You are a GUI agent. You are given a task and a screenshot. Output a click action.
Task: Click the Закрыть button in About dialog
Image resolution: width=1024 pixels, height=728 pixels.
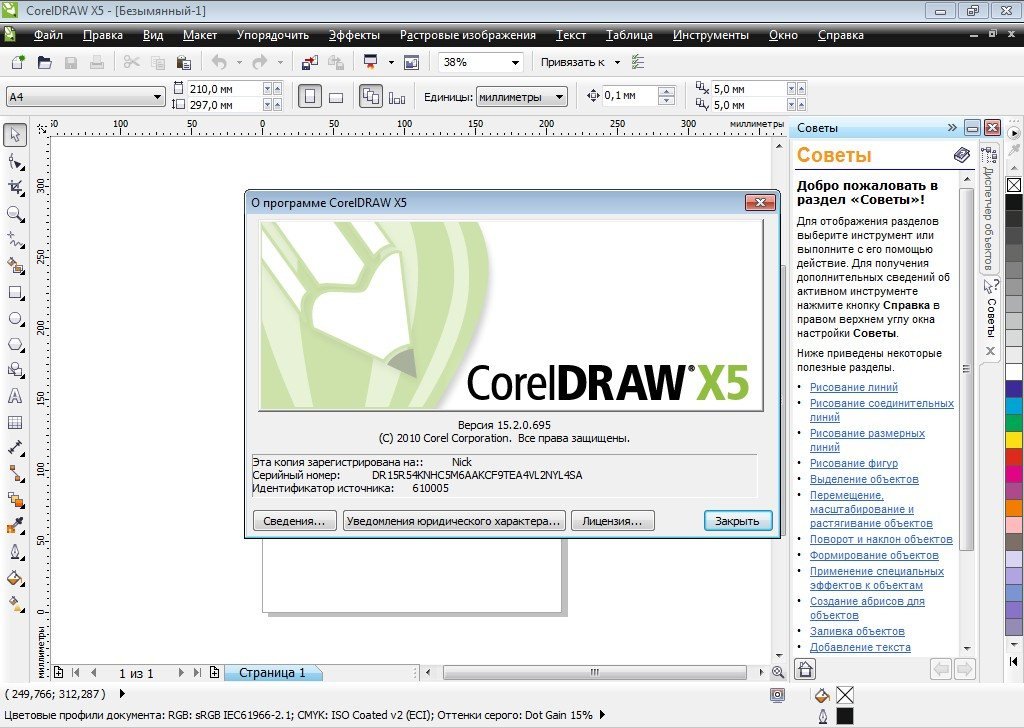point(738,521)
